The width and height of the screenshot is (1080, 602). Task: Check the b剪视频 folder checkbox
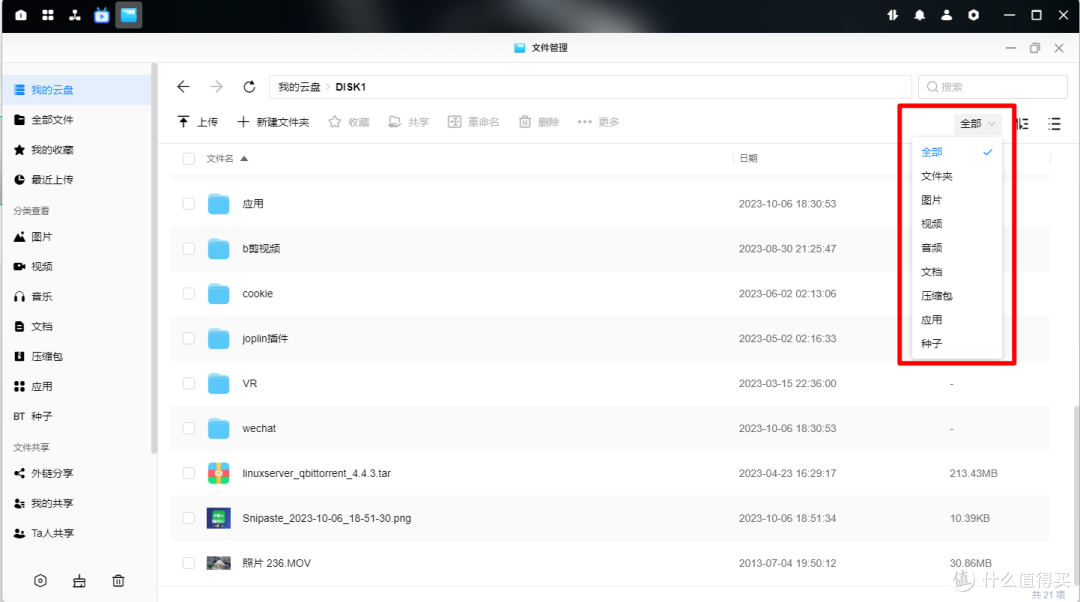tap(189, 249)
